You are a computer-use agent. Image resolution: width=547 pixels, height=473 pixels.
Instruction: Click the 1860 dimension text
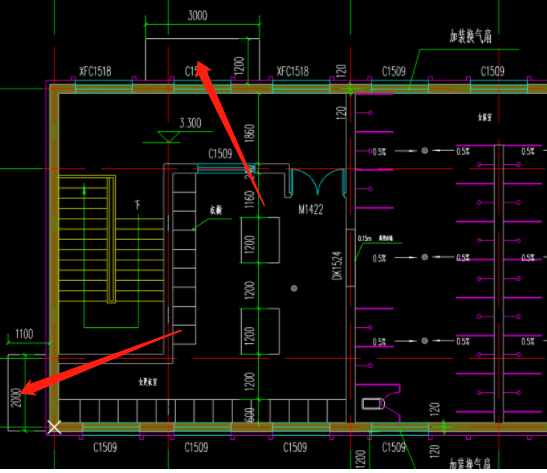(250, 133)
